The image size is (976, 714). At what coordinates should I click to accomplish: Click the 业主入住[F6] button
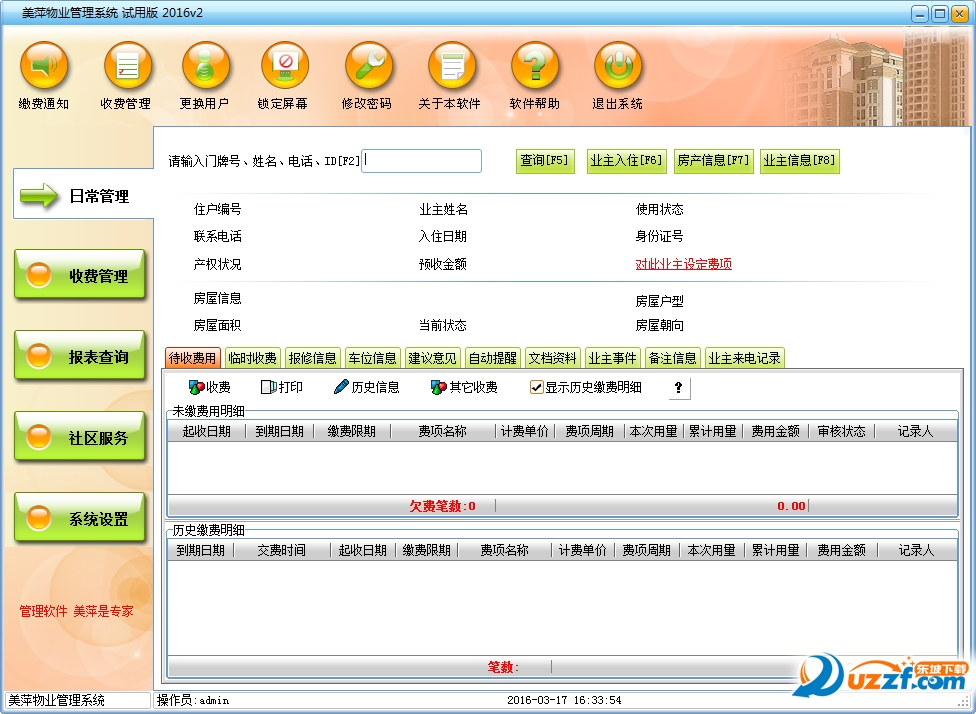pyautogui.click(x=627, y=161)
